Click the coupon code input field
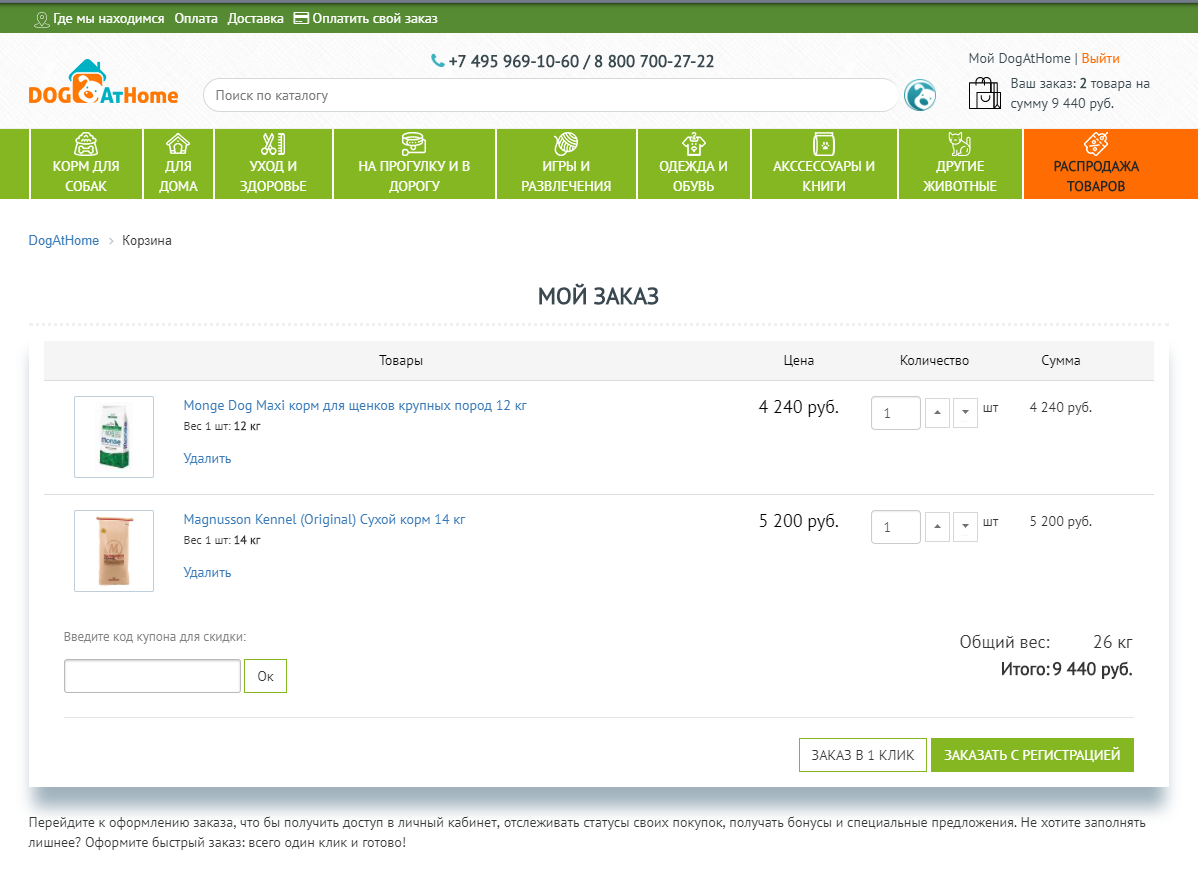This screenshot has height=877, width=1198. click(152, 676)
